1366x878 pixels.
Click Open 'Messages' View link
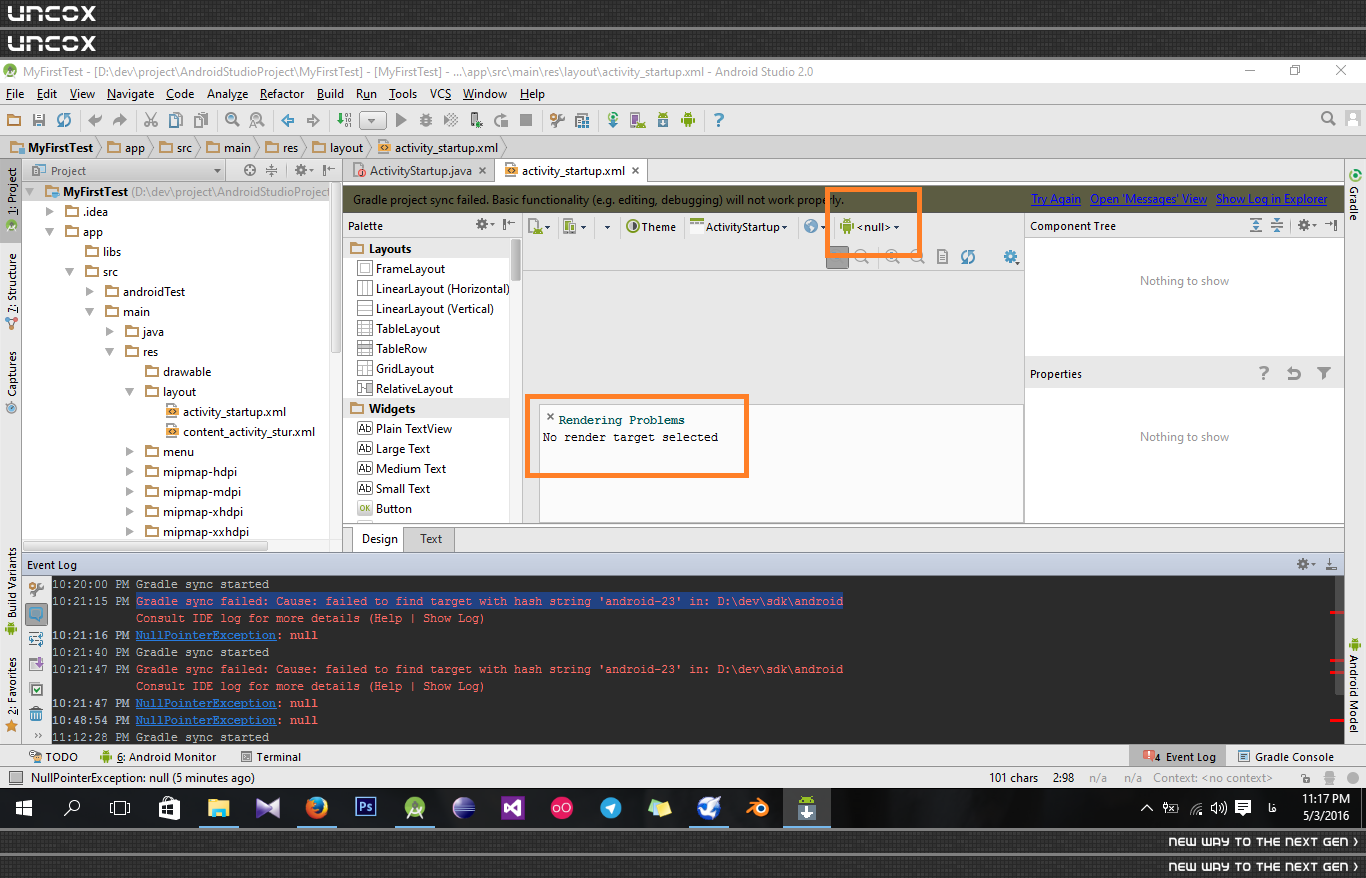click(x=1148, y=199)
